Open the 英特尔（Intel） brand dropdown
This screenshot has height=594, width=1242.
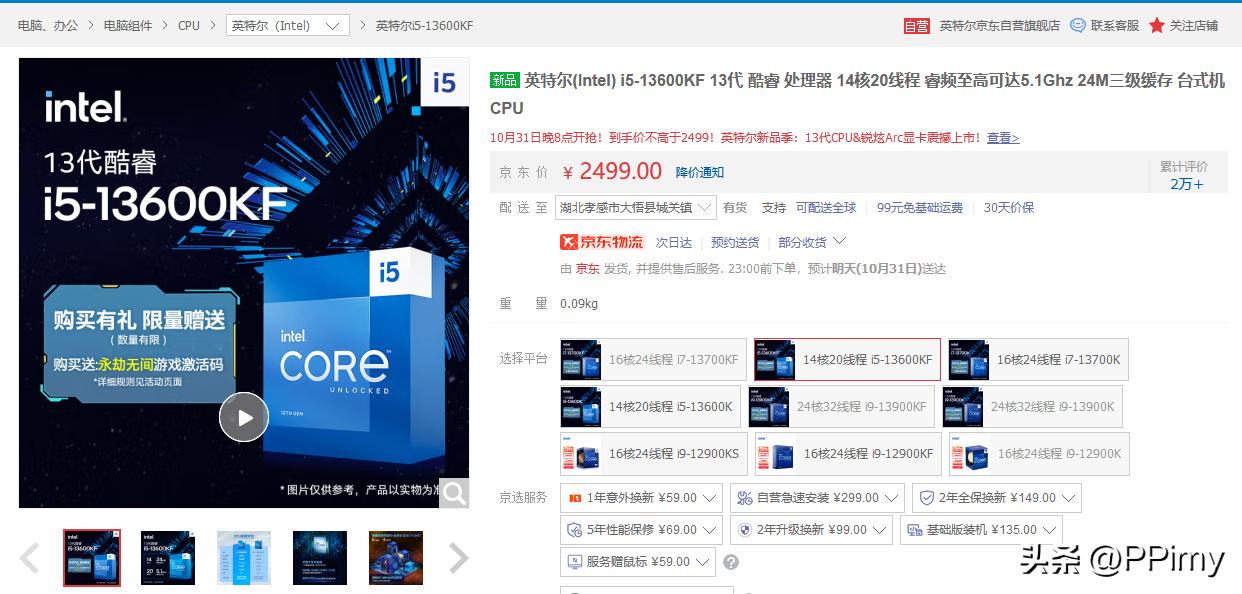287,26
